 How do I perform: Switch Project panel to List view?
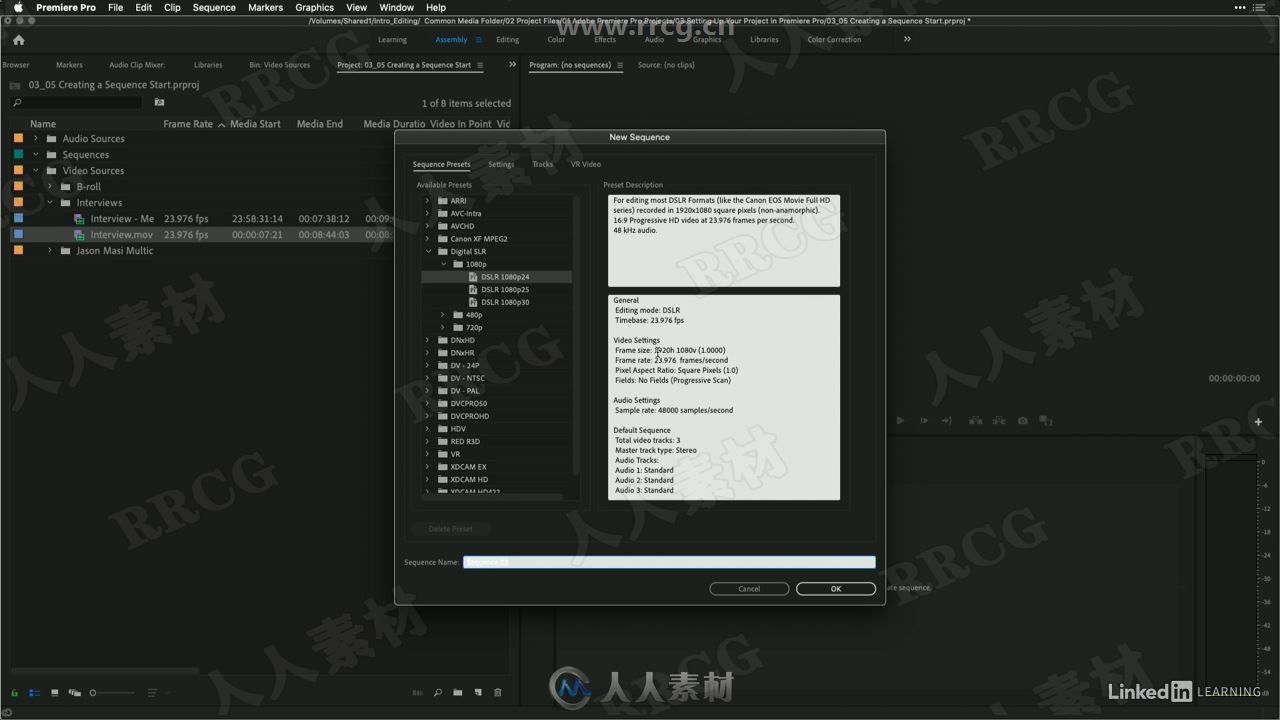coord(34,692)
